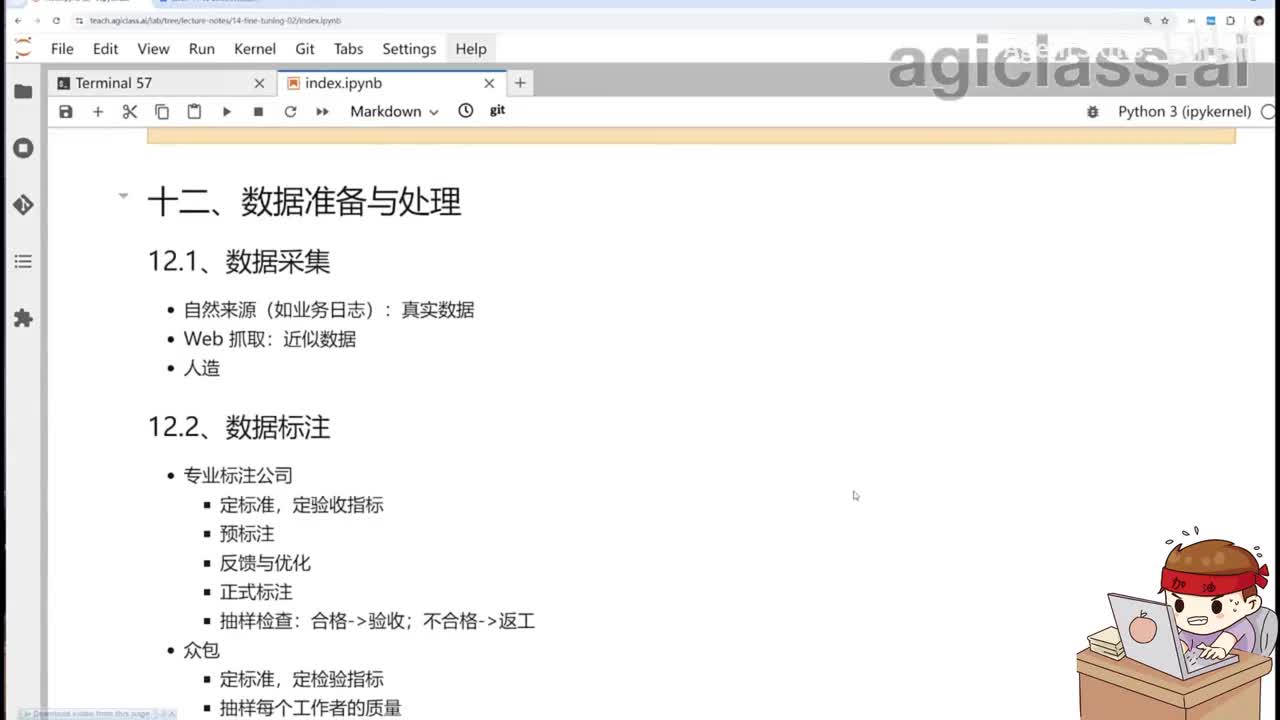Click the bullet 专业标注公司

[238, 476]
